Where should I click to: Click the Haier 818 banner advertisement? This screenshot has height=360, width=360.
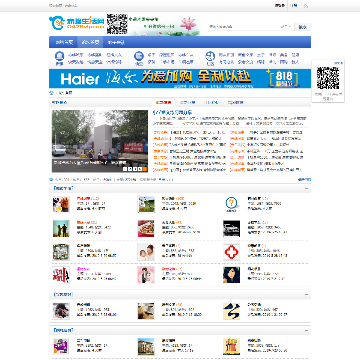pos(180,79)
